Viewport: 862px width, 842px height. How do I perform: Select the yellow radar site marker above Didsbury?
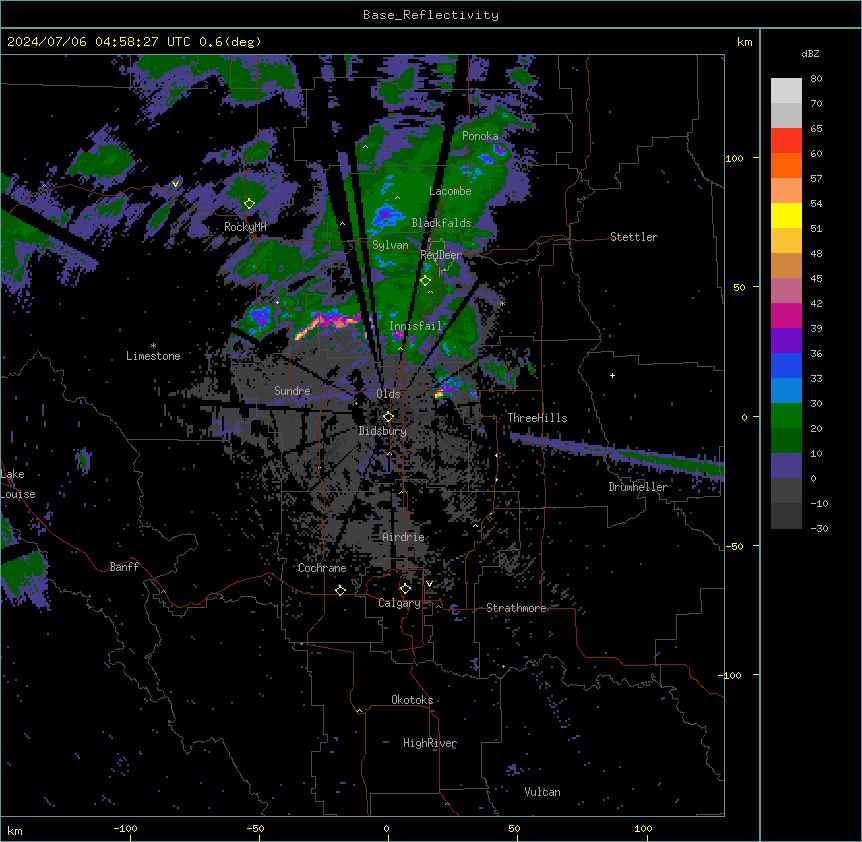pyautogui.click(x=388, y=417)
